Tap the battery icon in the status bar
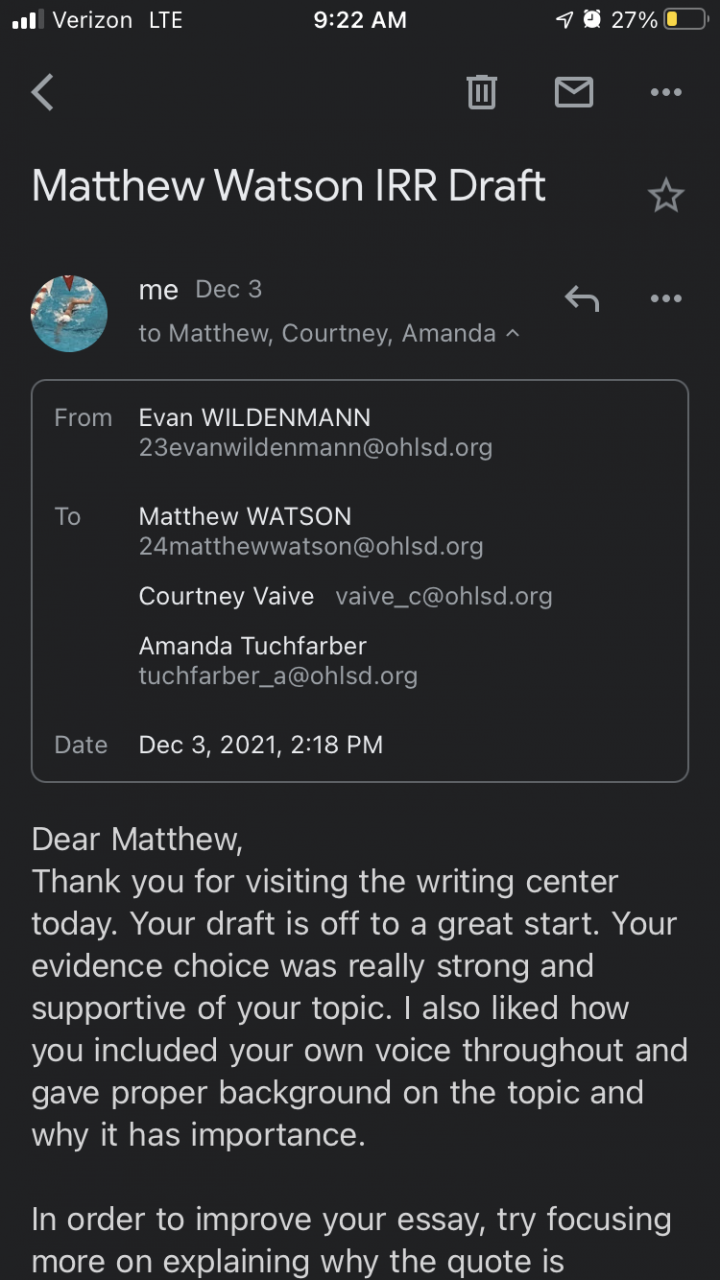Image resolution: width=720 pixels, height=1280 pixels. 686,20
